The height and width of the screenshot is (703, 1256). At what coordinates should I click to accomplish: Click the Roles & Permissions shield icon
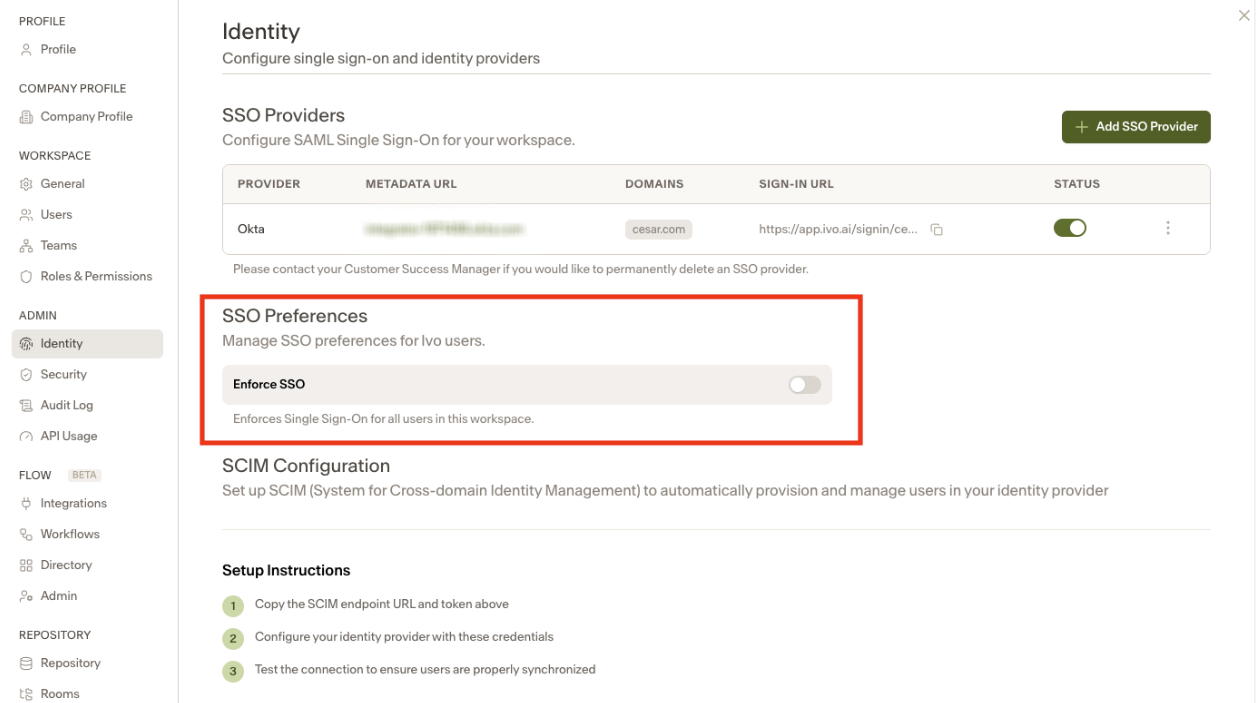point(26,277)
